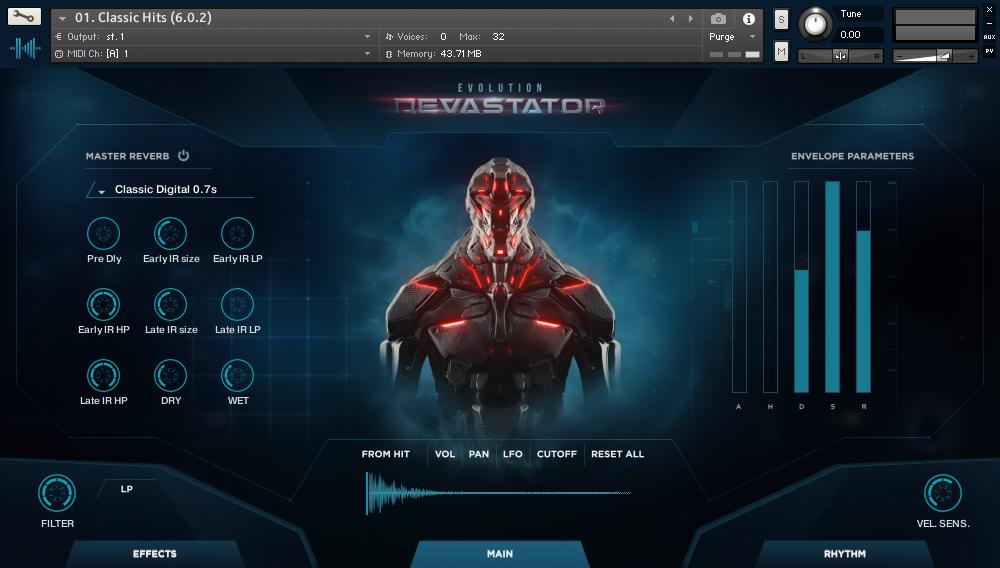The height and width of the screenshot is (568, 1000).
Task: Toggle the FROM HIT option
Action: point(385,454)
